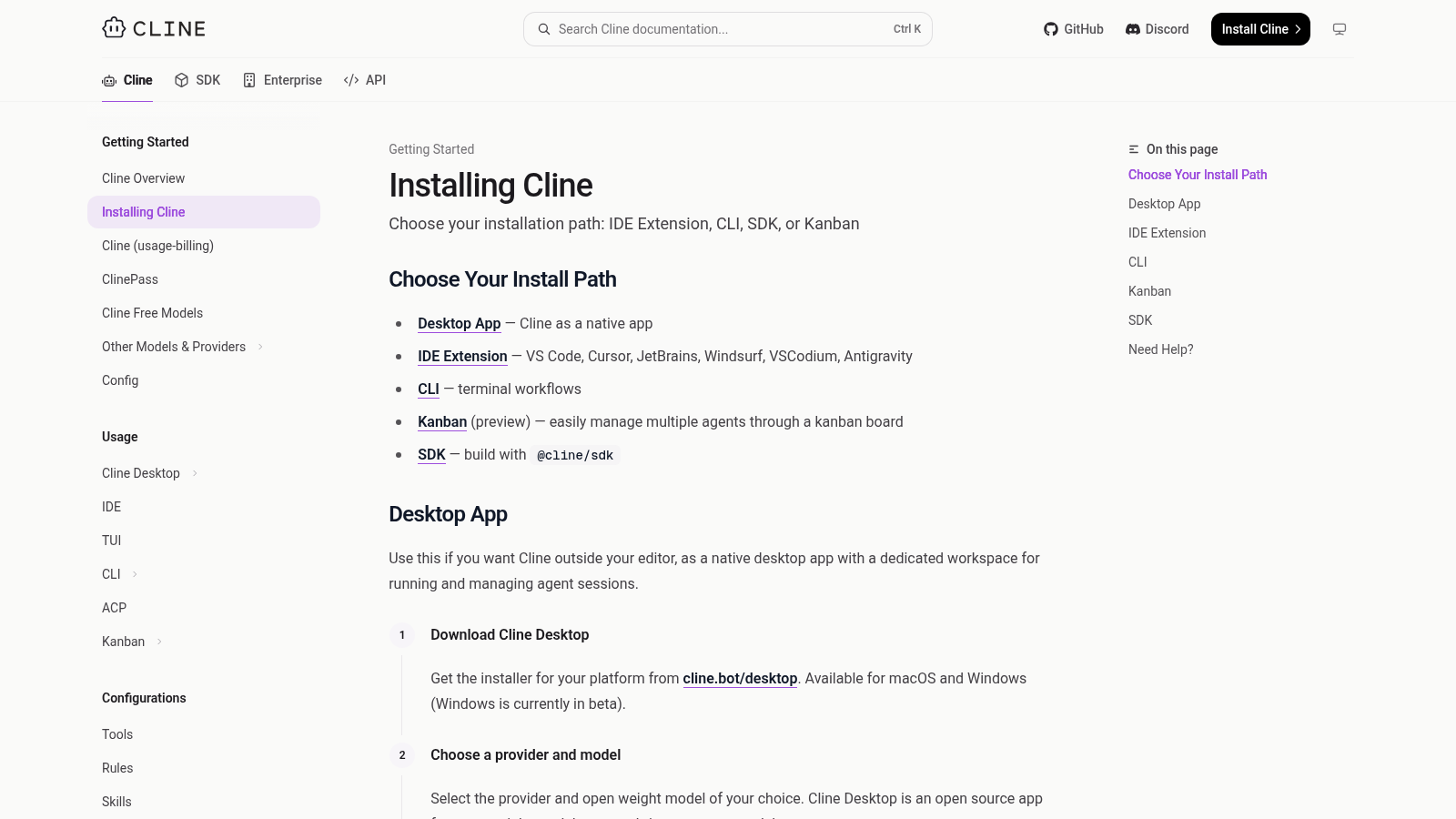
Task: Switch to the API tab
Action: coord(365,80)
